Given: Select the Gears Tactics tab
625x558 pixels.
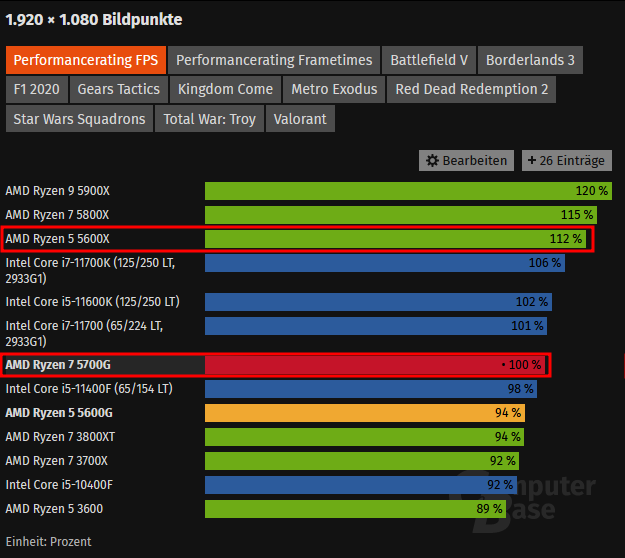Looking at the screenshot, I should click(118, 89).
